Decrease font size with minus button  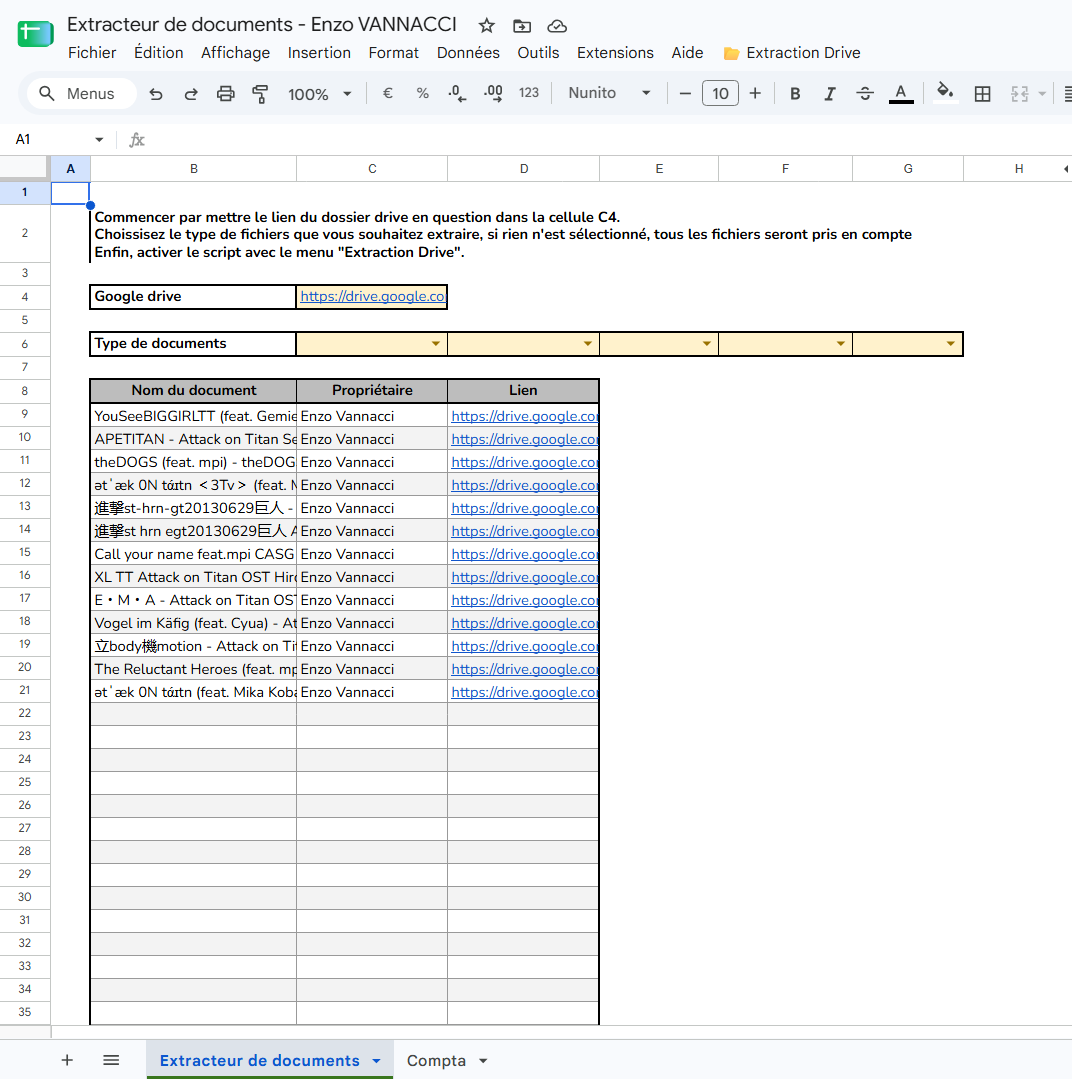(x=685, y=94)
